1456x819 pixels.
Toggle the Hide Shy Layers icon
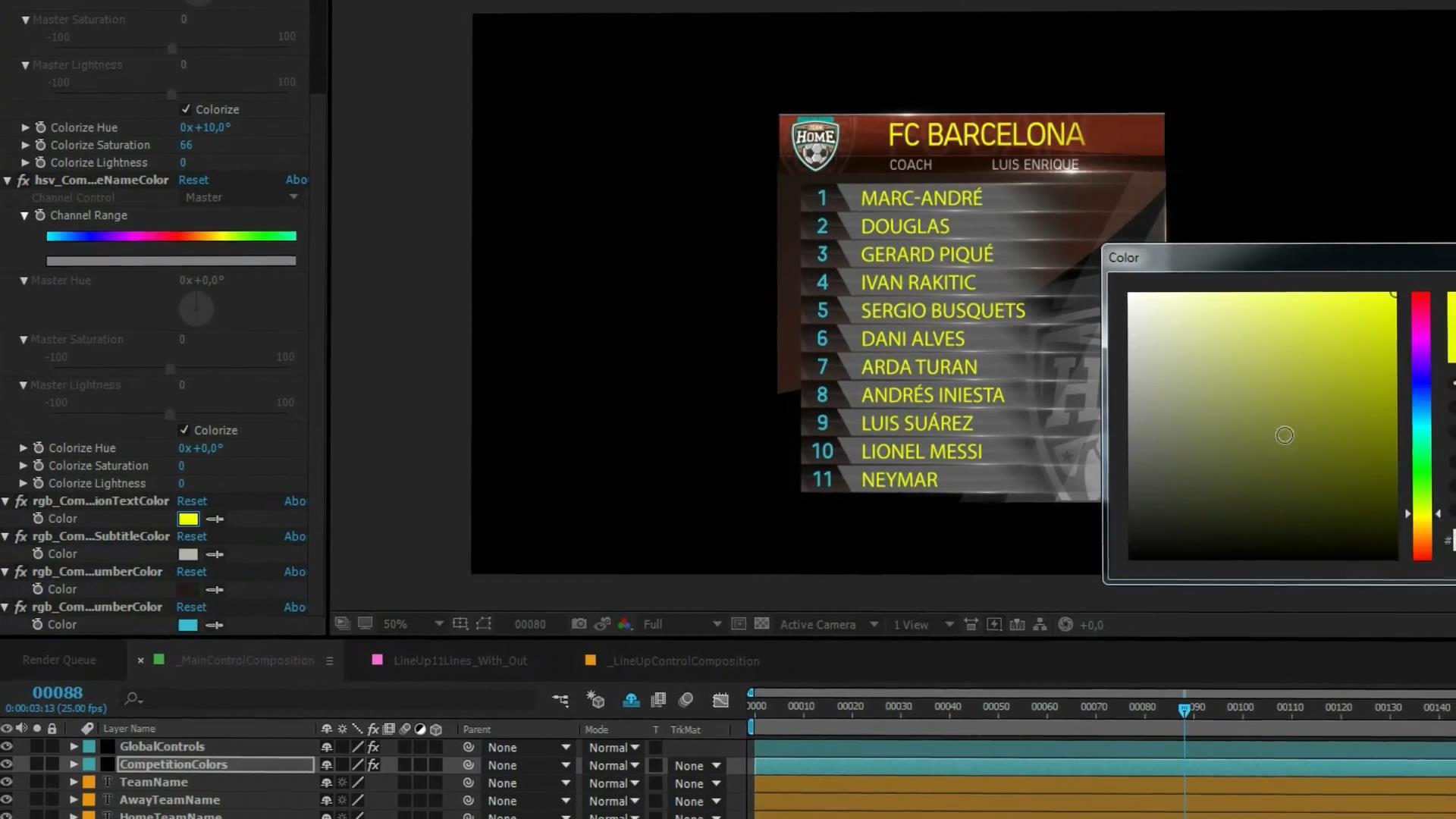631,700
